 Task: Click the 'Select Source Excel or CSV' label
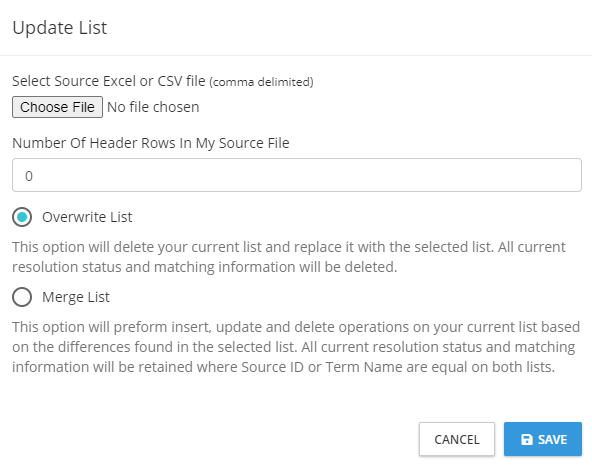click(x=109, y=81)
